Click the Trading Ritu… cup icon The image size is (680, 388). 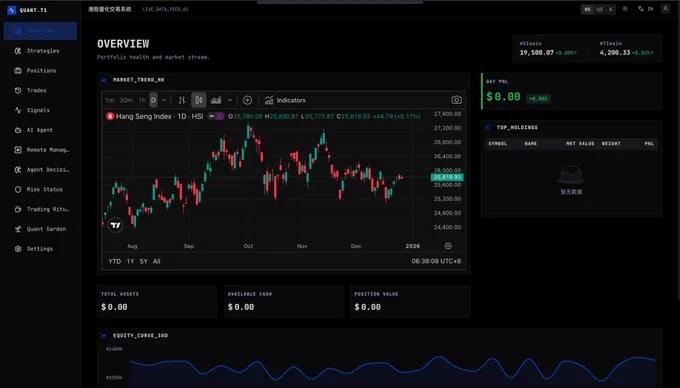(x=18, y=209)
